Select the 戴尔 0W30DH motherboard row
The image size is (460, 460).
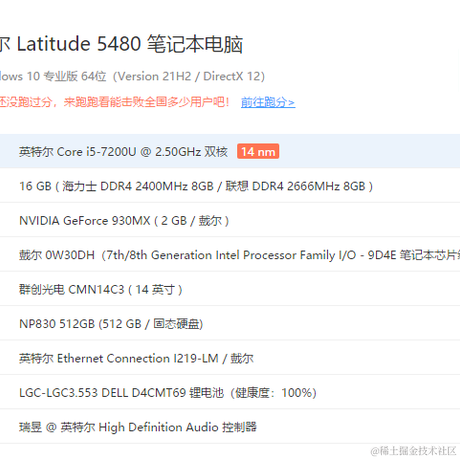tap(230, 255)
